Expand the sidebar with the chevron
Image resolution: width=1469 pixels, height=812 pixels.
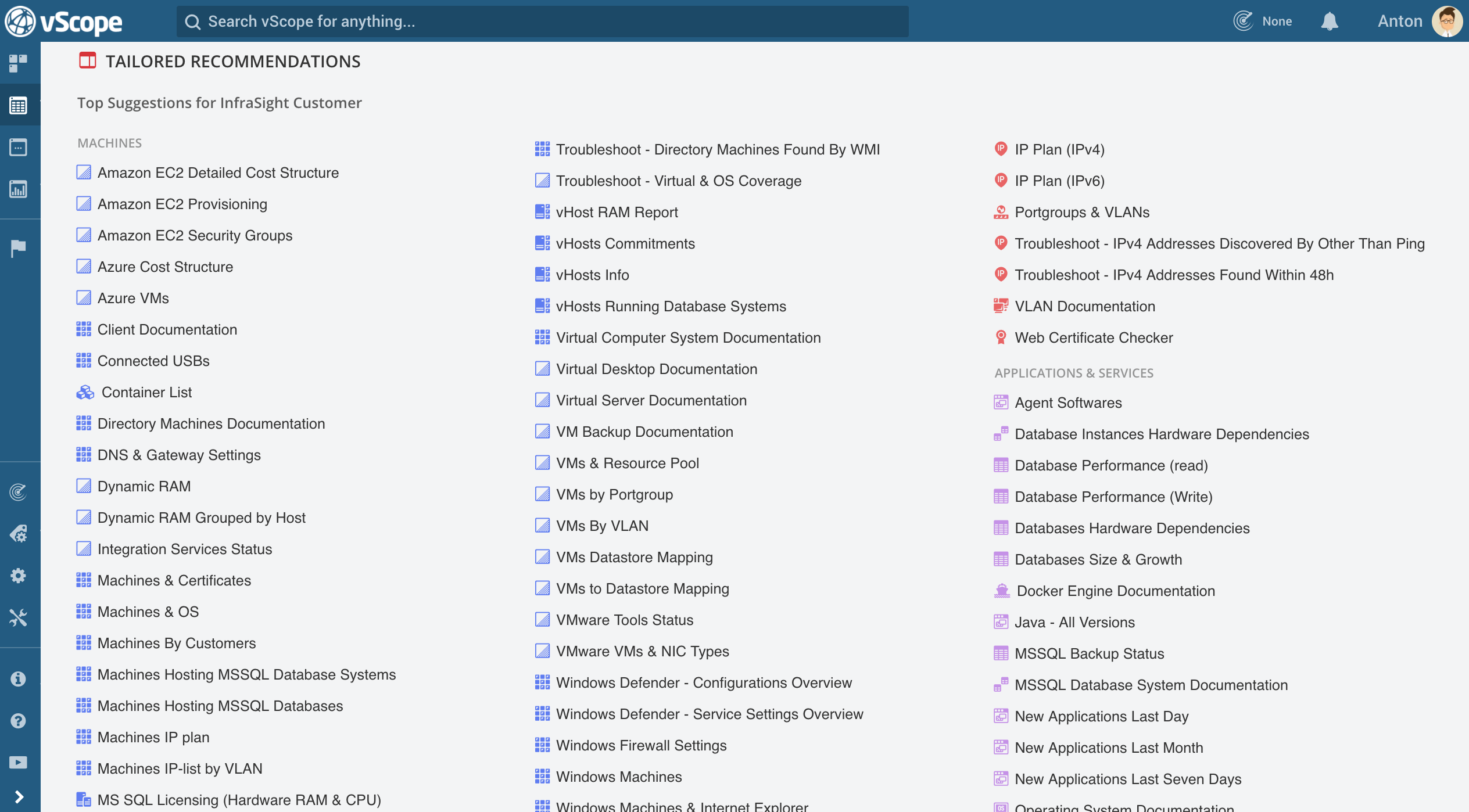point(19,797)
